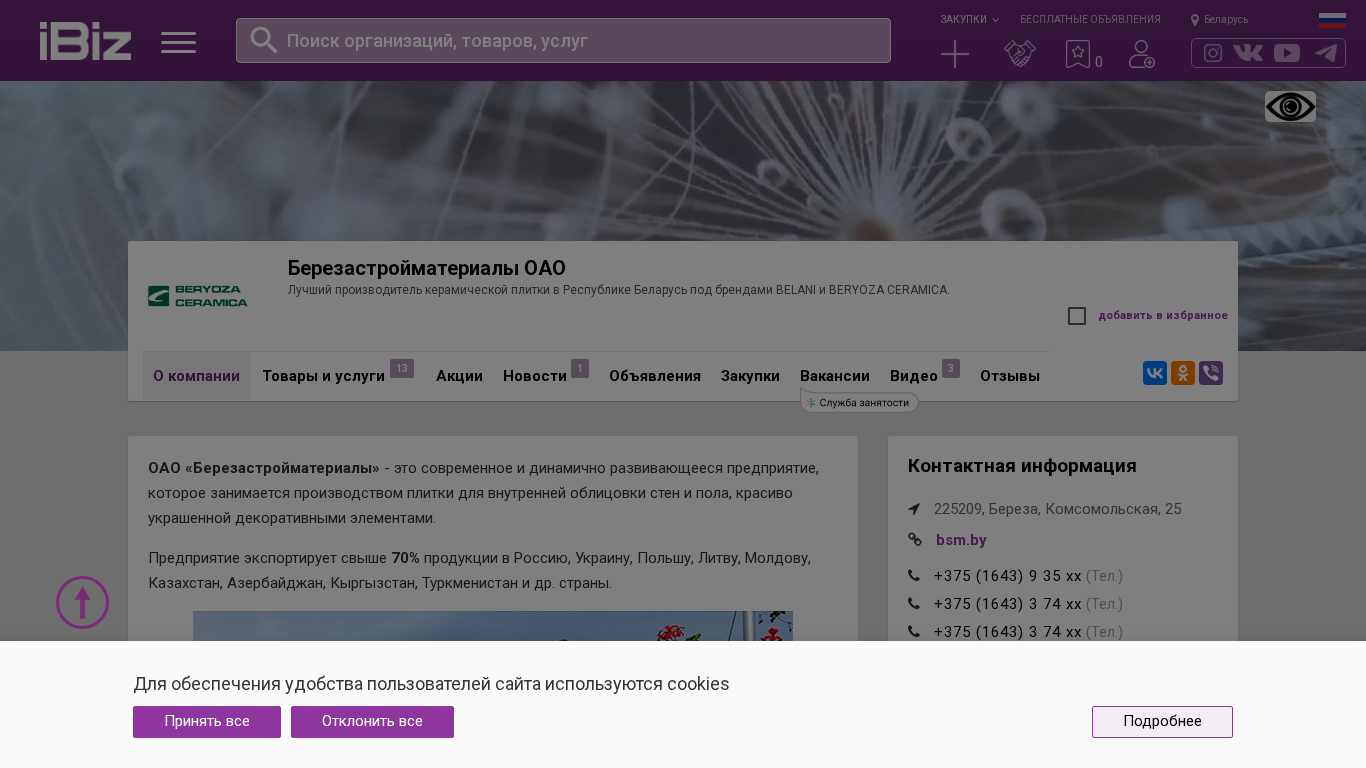Click the scroll-to-top arrow button

pos(82,602)
